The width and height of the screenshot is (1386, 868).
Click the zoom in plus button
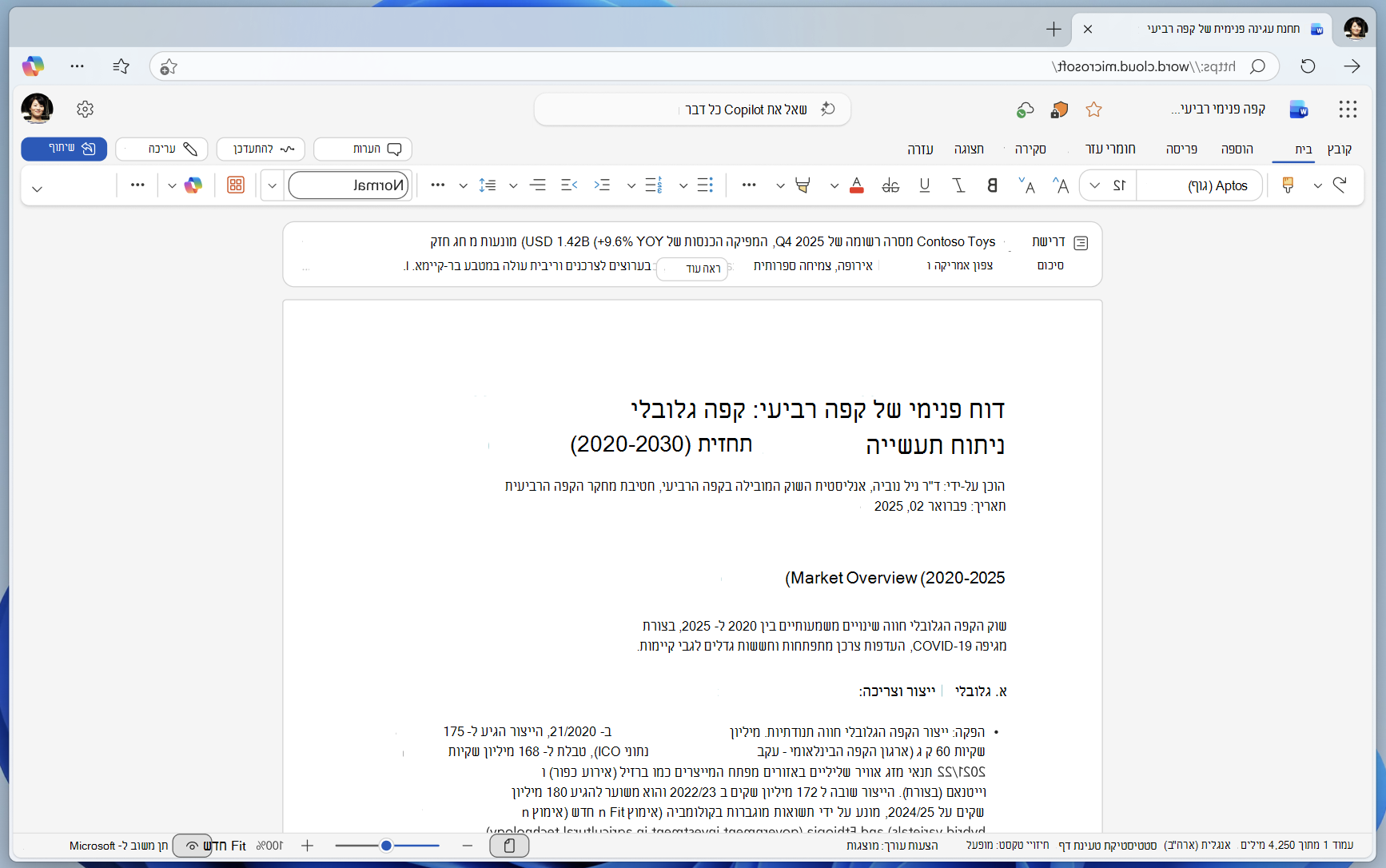307,846
